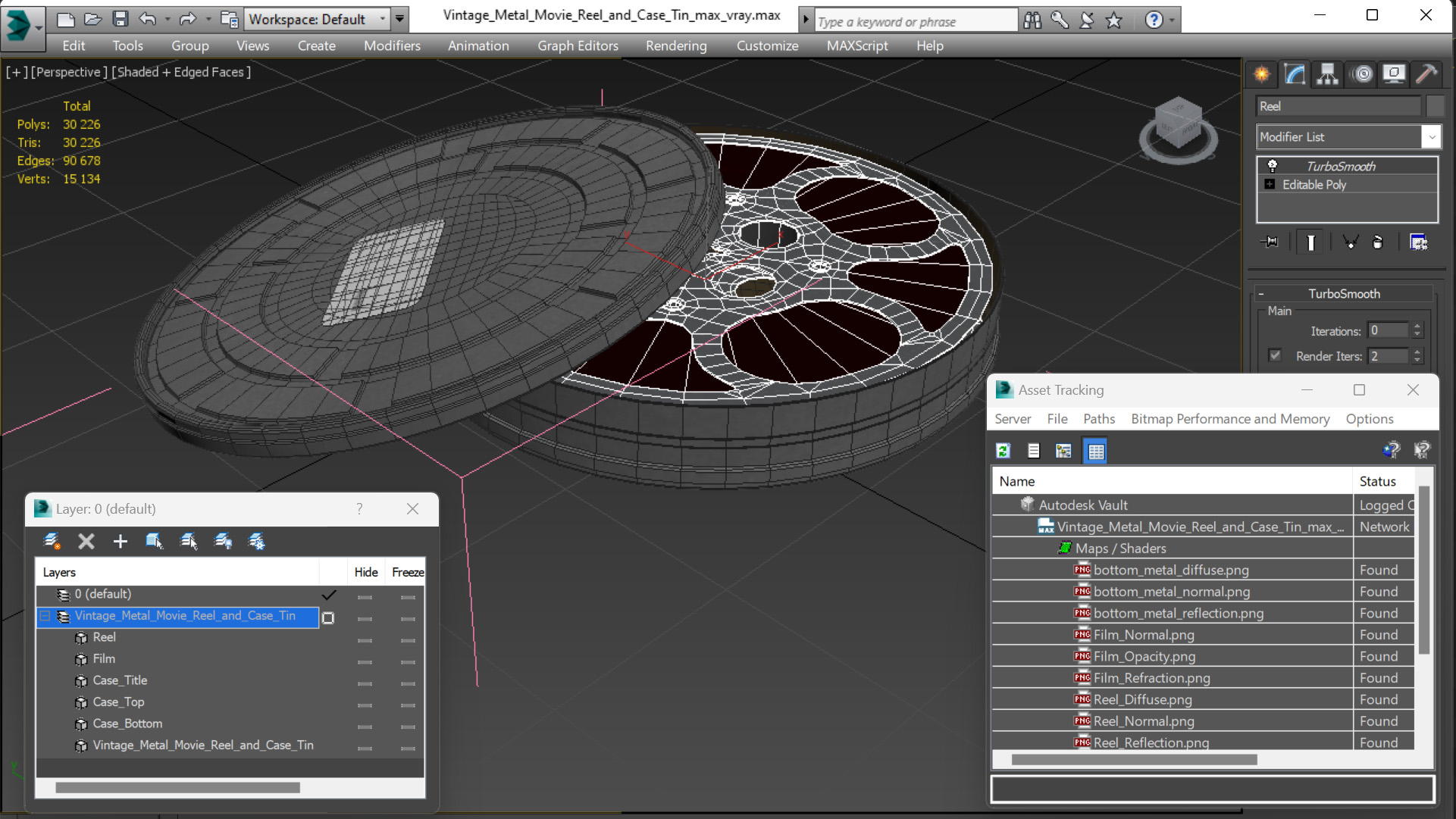Toggle Hide for the Case_Bottom object
Image resolution: width=1456 pixels, height=819 pixels.
point(365,727)
